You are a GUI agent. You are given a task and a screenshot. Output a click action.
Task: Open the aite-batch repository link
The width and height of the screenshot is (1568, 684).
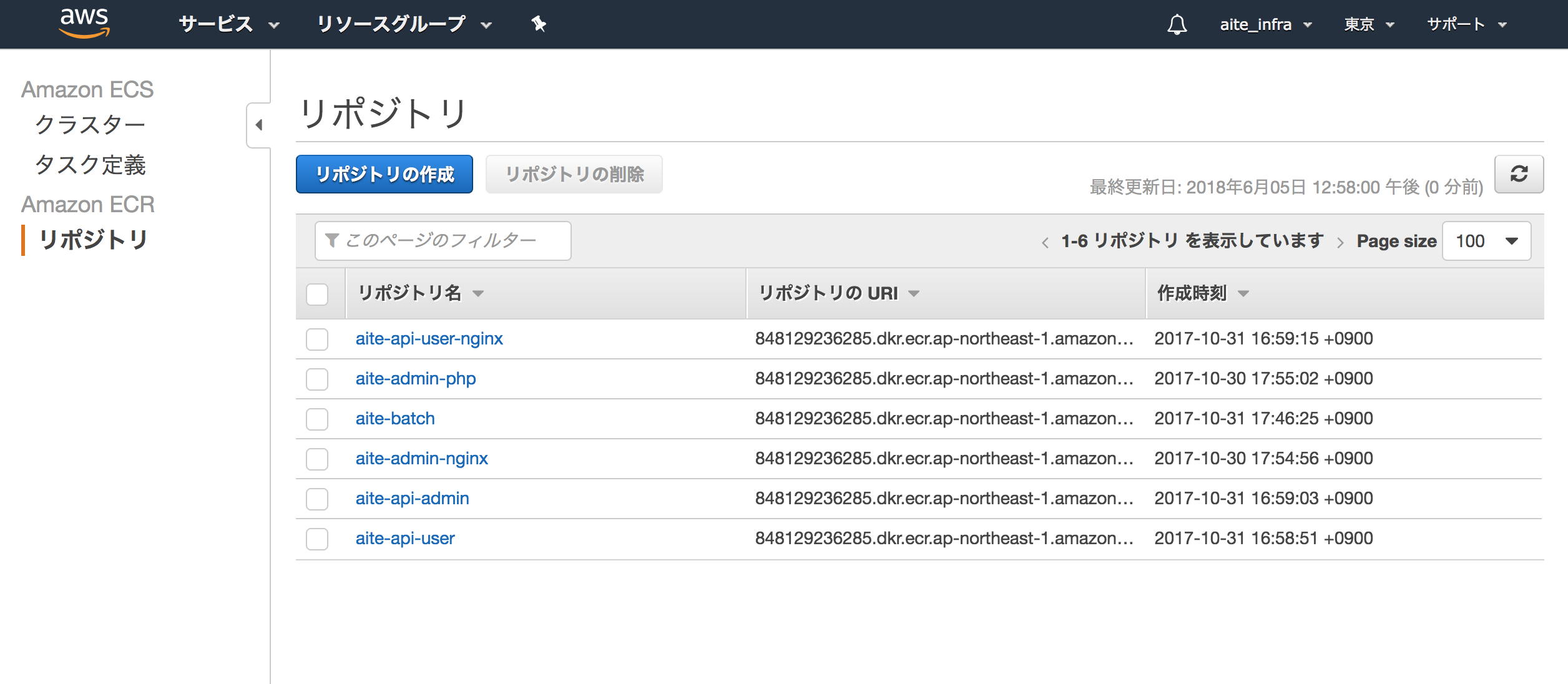(395, 419)
